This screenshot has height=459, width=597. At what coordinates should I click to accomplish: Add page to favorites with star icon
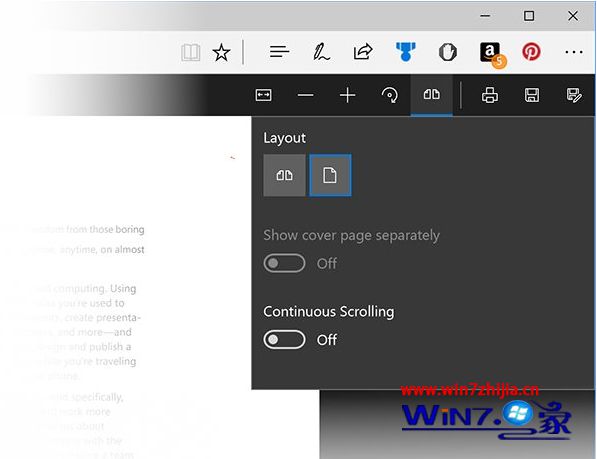[x=221, y=52]
